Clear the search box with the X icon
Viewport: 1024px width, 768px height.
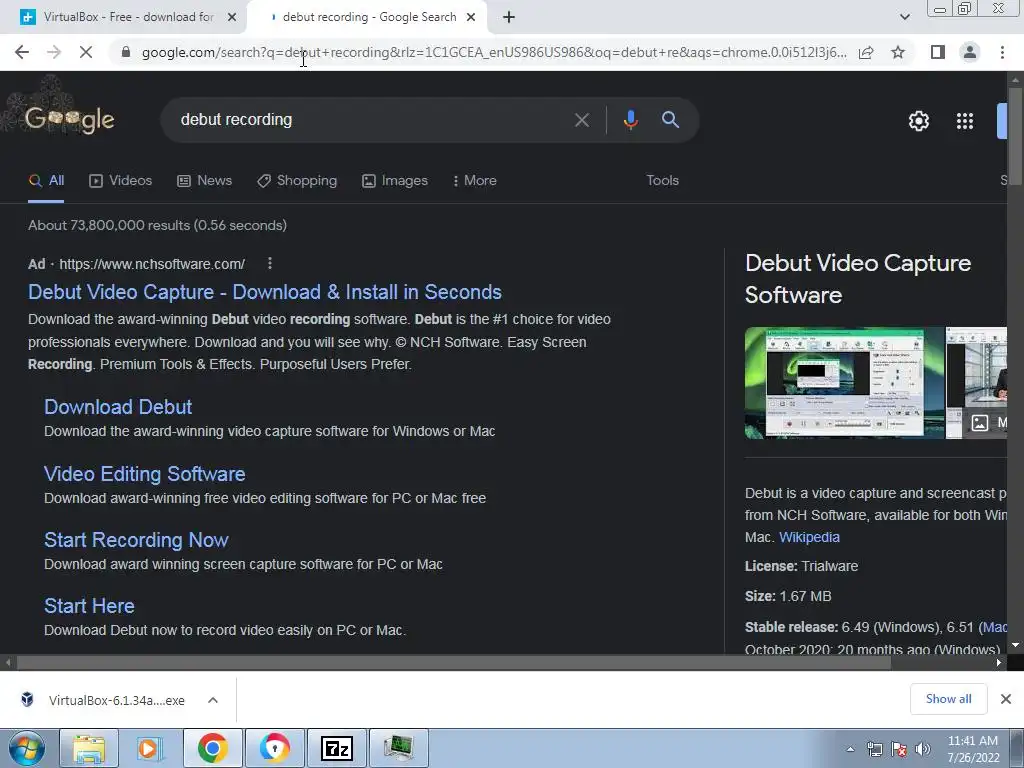[581, 120]
